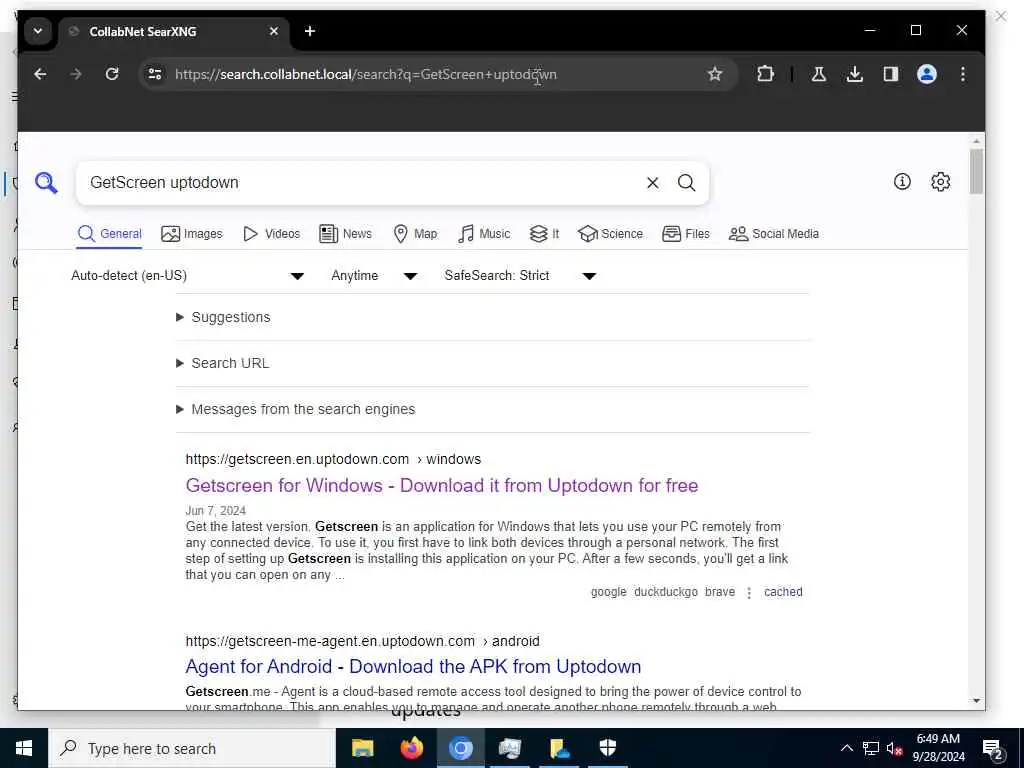Open cached version of first result
Screen dimensions: 1024x768
[783, 592]
